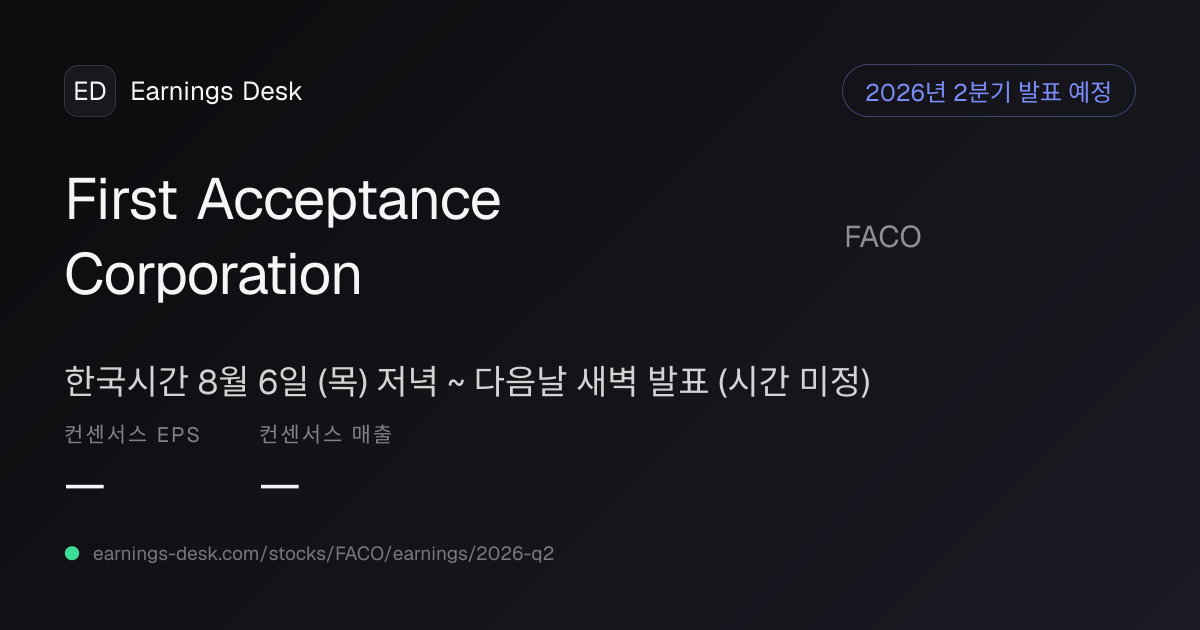Image resolution: width=1200 pixels, height=630 pixels.
Task: Click the word Corporation in the title
Action: coord(213,274)
